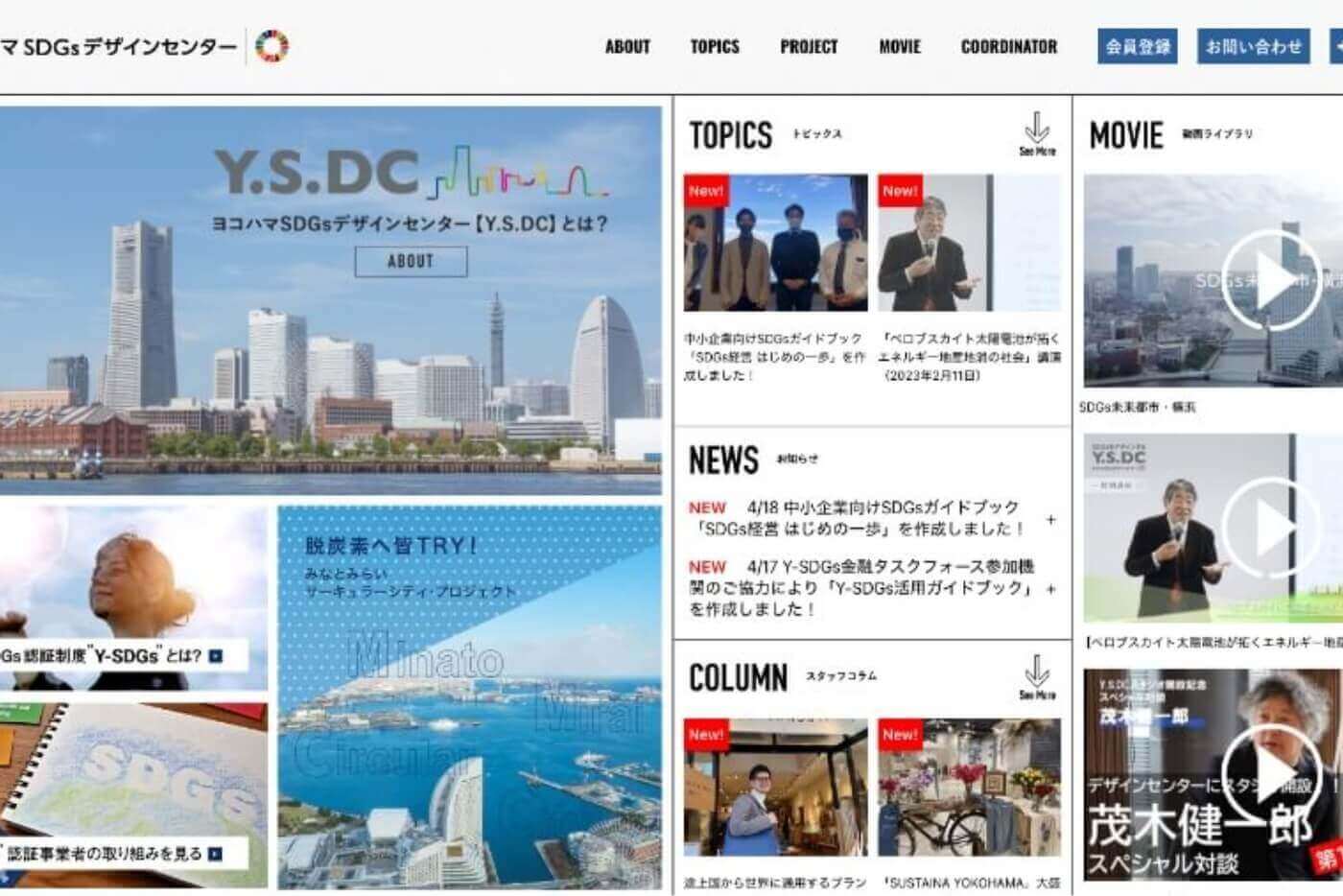Open the 中小企業向けSDGsガイドブック topic text
Image resolution: width=1343 pixels, height=896 pixels.
pyautogui.click(x=774, y=357)
